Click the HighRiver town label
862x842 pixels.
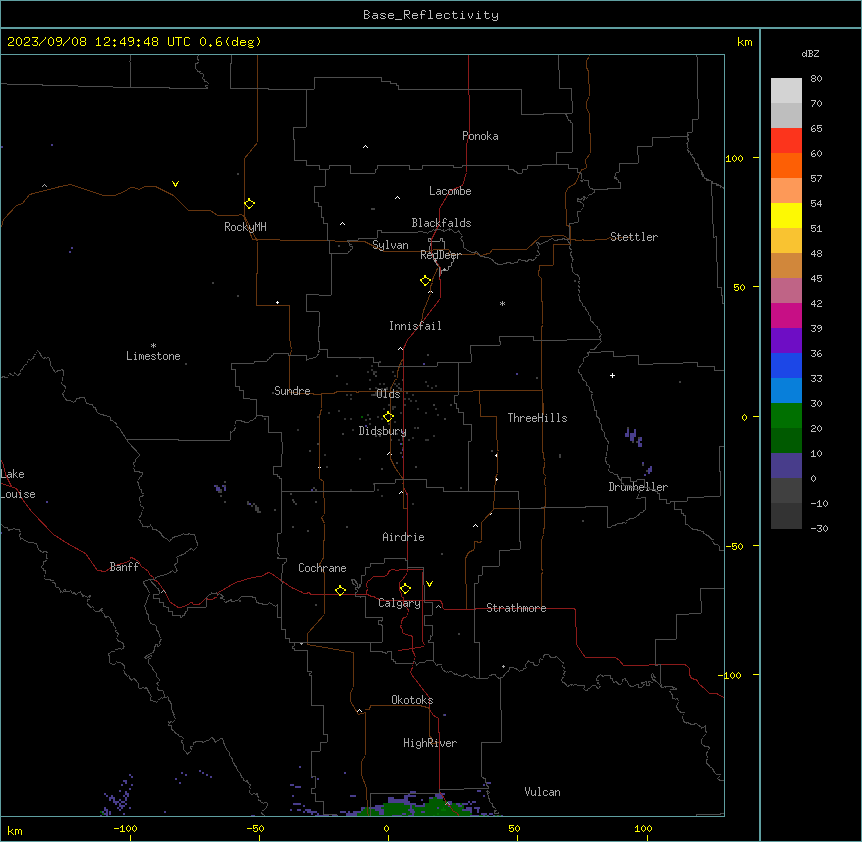click(430, 743)
